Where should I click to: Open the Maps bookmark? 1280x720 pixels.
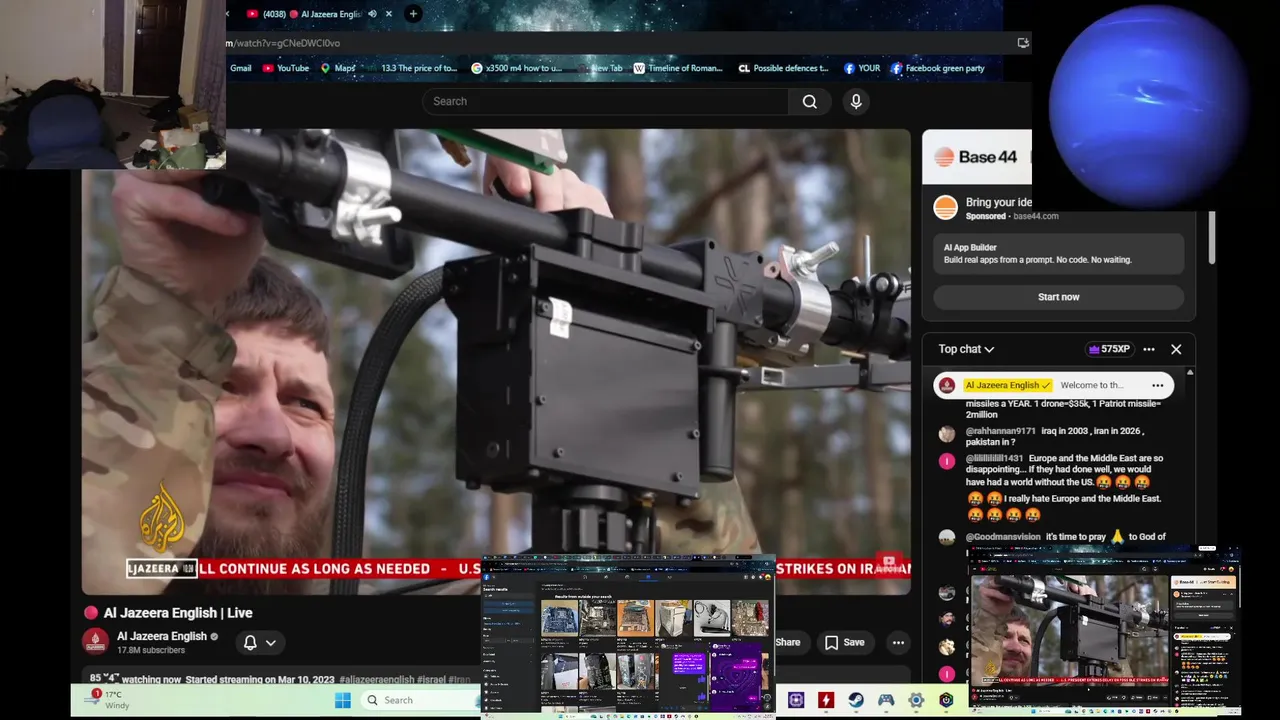338,68
